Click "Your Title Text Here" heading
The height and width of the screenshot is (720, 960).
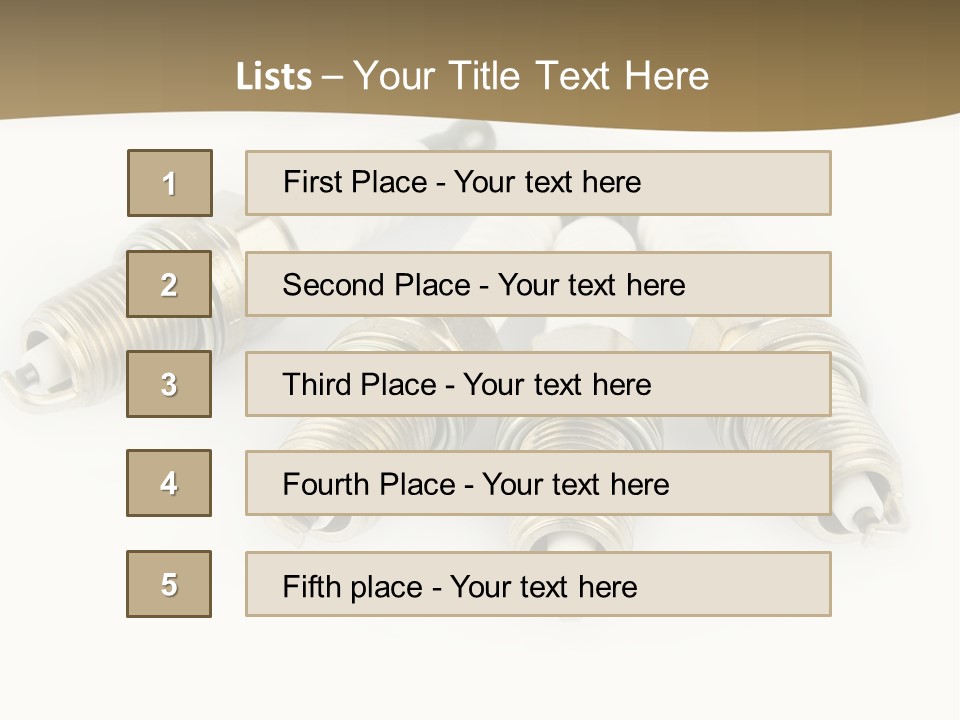click(x=531, y=76)
